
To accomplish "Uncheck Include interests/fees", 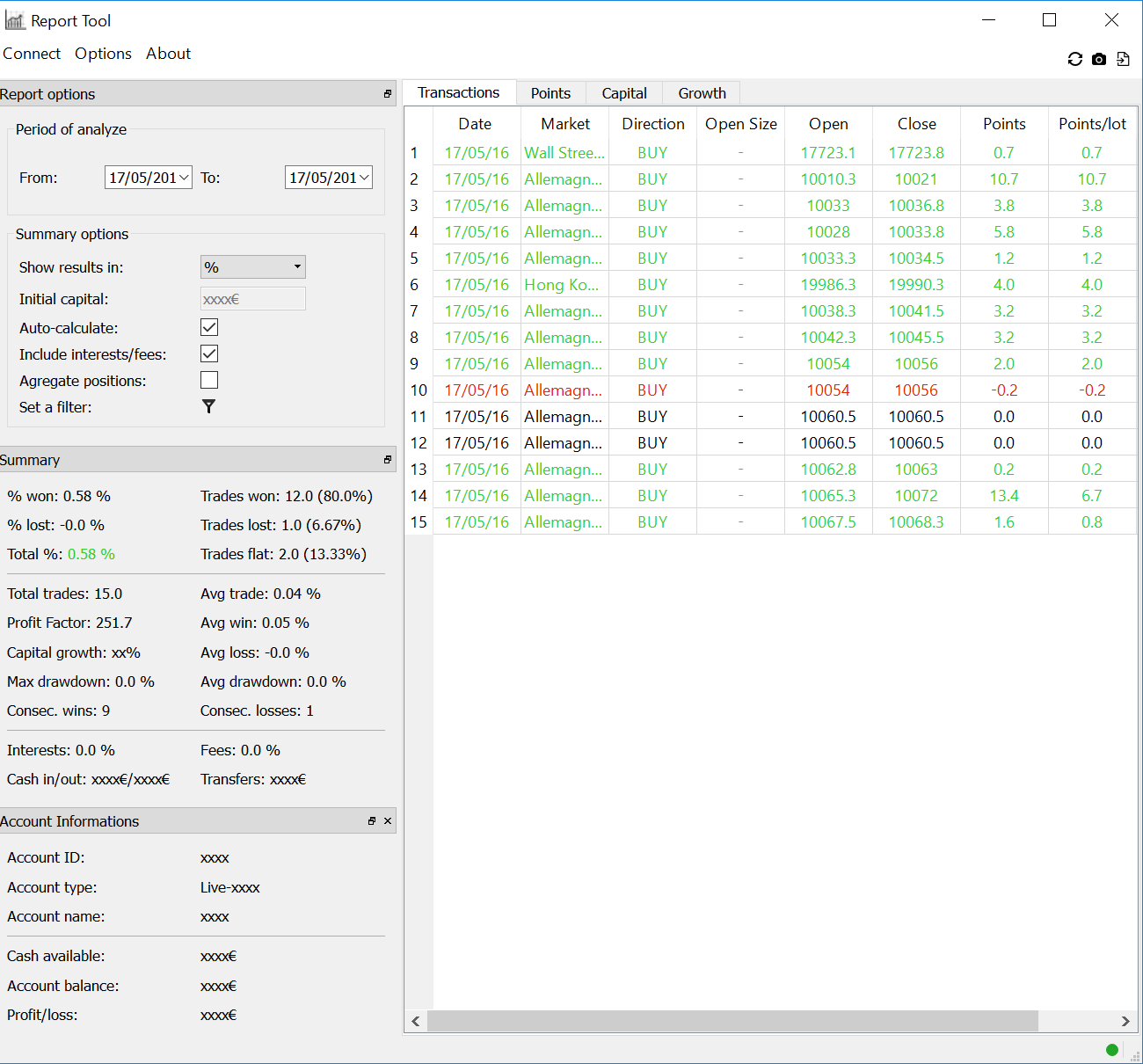I will coord(209,353).
